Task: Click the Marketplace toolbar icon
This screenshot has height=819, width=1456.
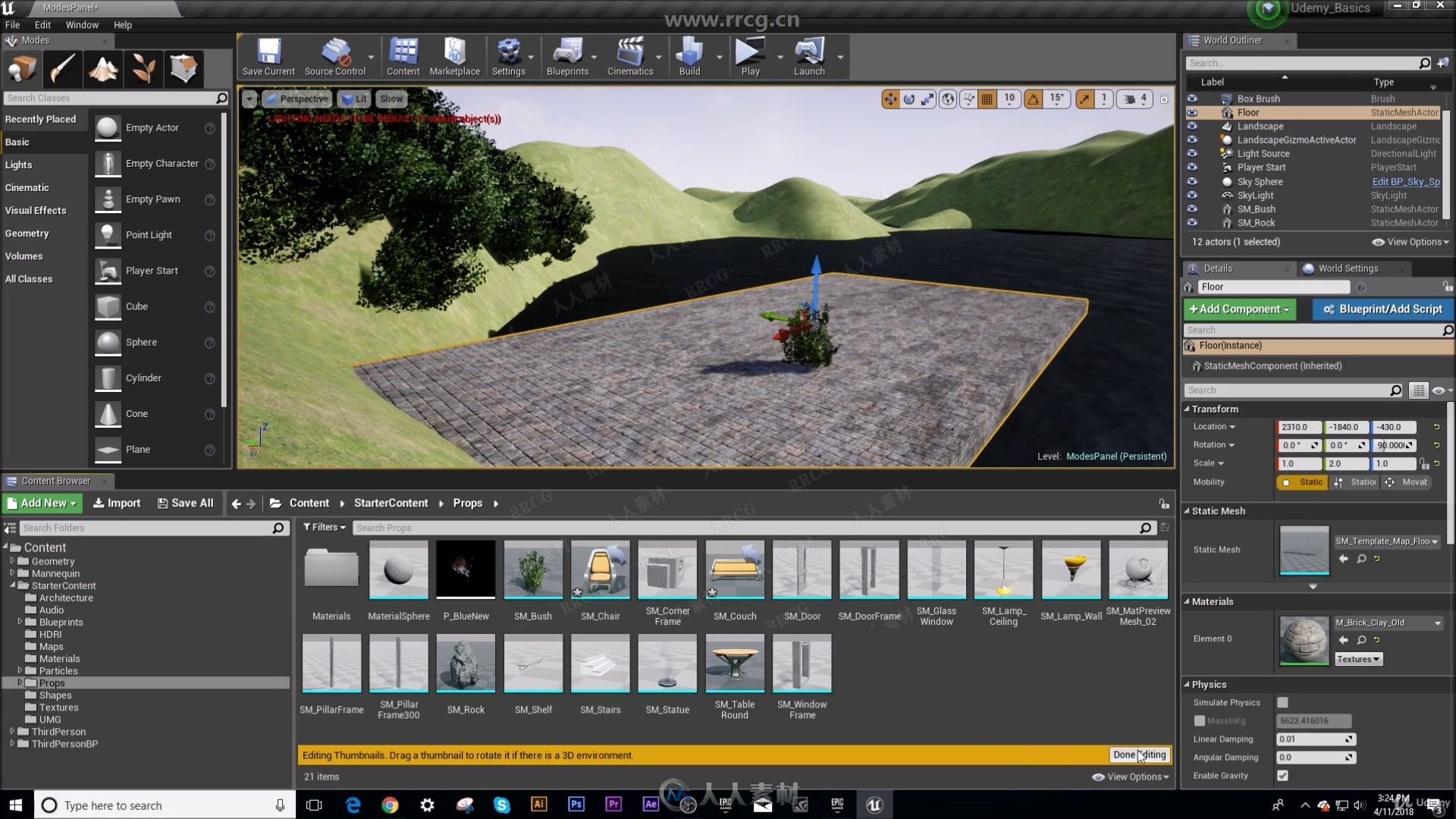Action: click(455, 55)
